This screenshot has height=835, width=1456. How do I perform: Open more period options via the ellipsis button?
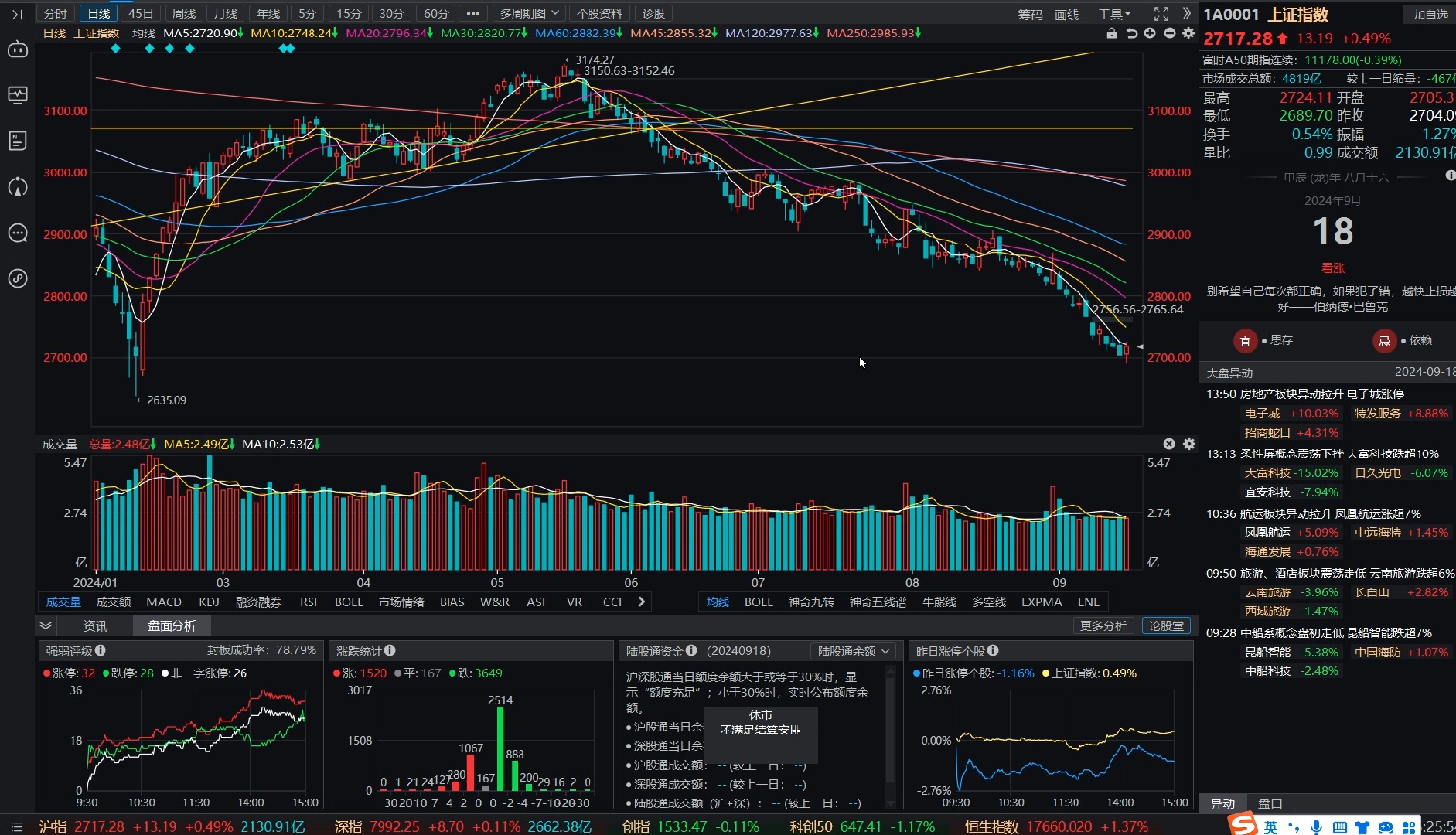(473, 13)
